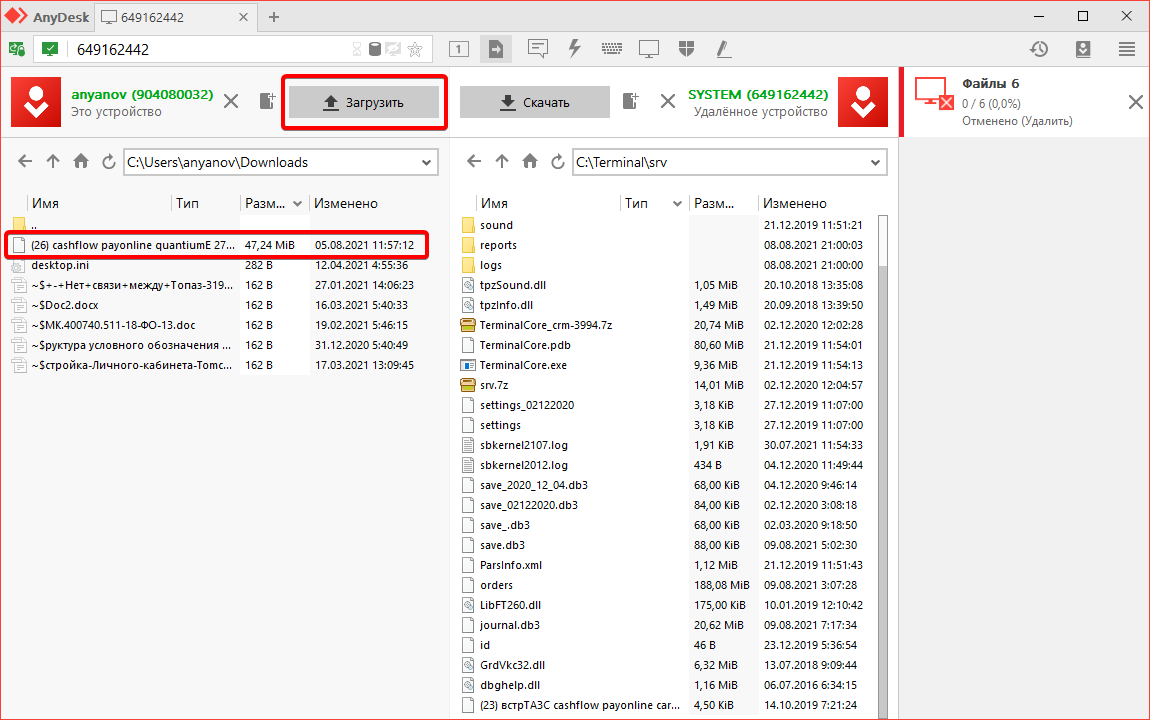This screenshot has width=1150, height=720.
Task: Dismiss the cancelled Файлы 6 transfer
Action: [x=1135, y=102]
